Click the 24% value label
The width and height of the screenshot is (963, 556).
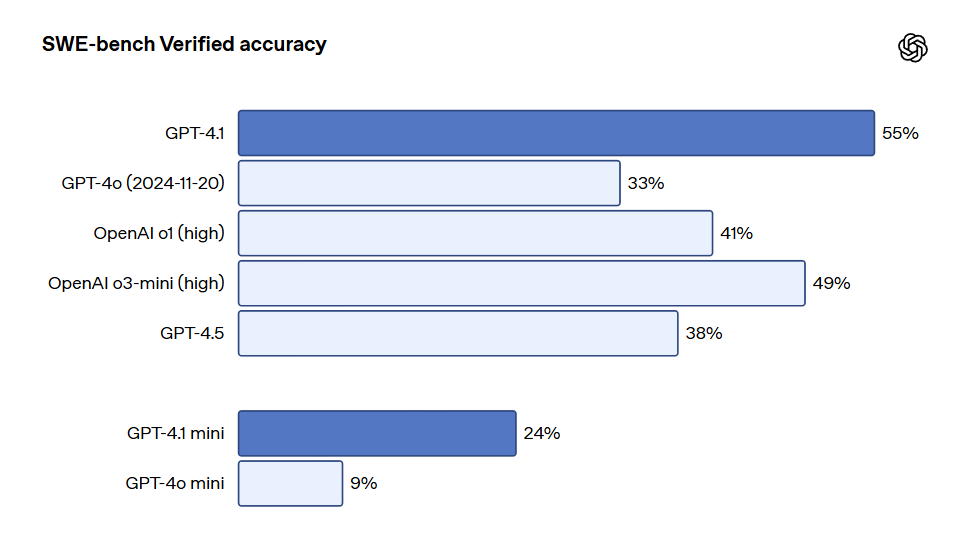542,434
